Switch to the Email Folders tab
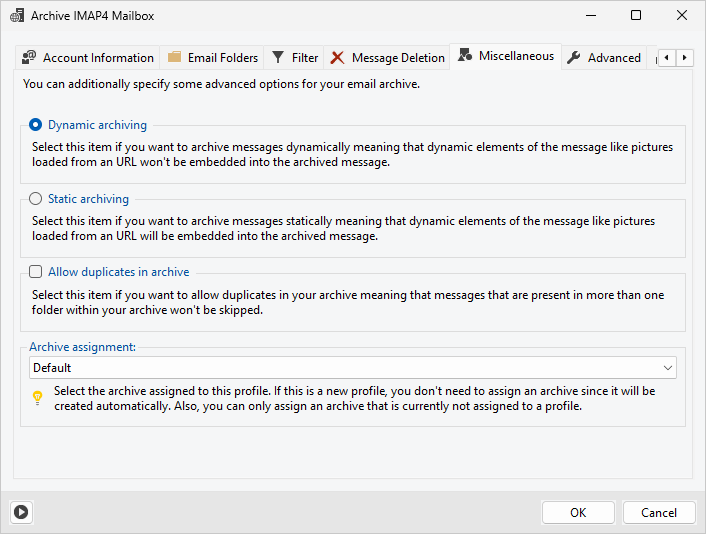The image size is (706, 534). click(x=222, y=58)
